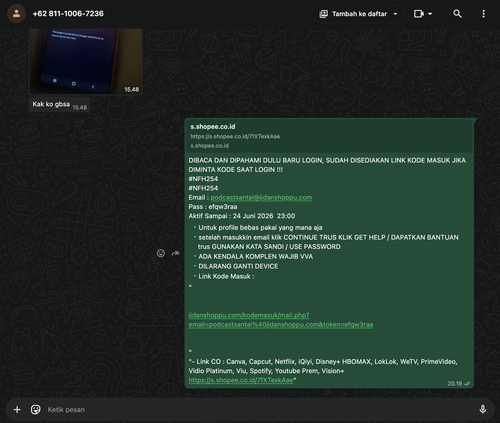Expand the Tambah ke daftar dropdown arrow
This screenshot has width=500, height=423.
point(395,14)
